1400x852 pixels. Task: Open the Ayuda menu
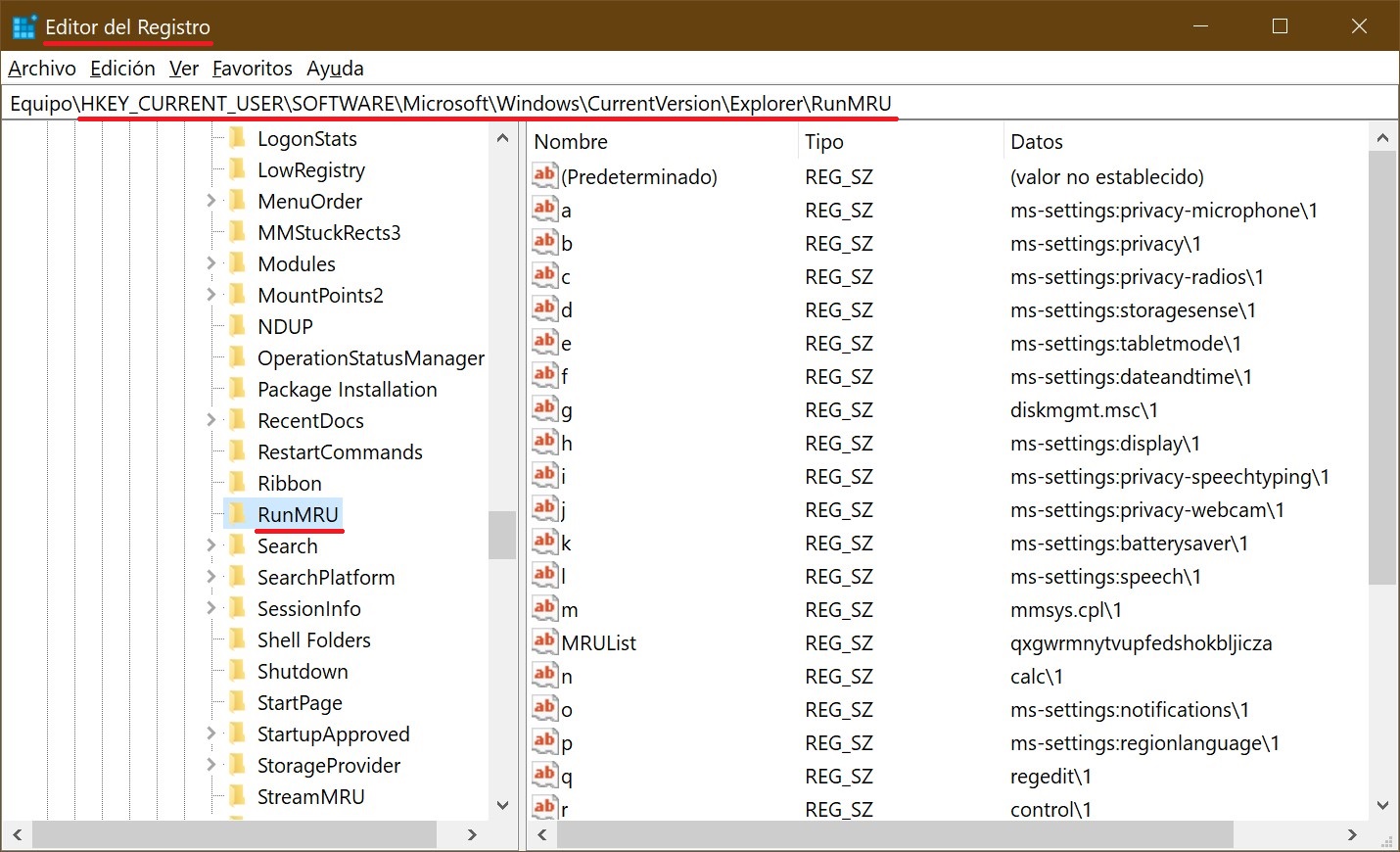[335, 68]
